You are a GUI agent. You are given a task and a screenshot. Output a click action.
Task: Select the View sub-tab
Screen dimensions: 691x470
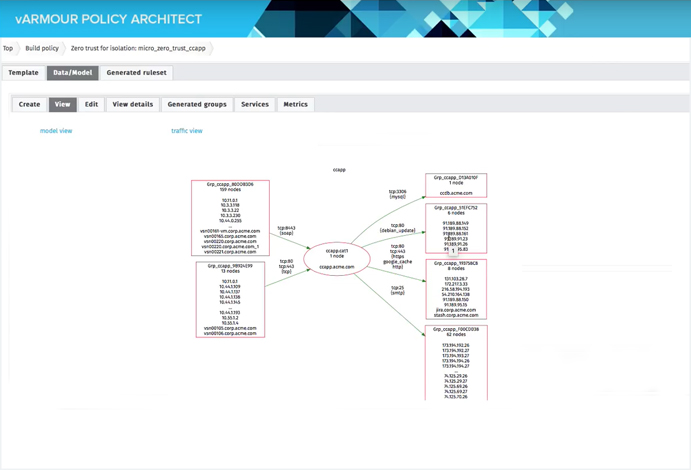pos(63,104)
